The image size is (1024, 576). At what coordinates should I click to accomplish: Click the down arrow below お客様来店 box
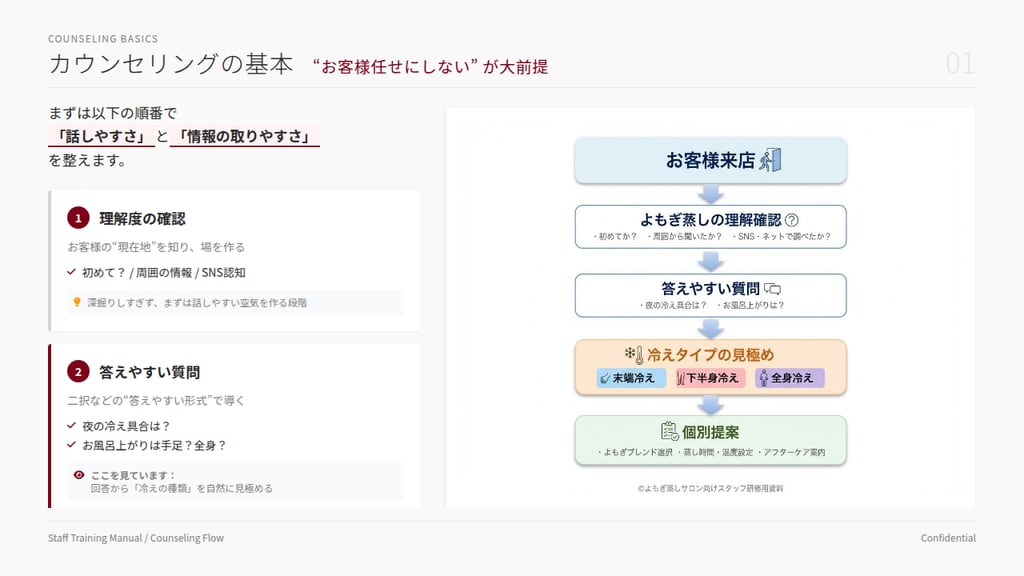[x=710, y=194]
